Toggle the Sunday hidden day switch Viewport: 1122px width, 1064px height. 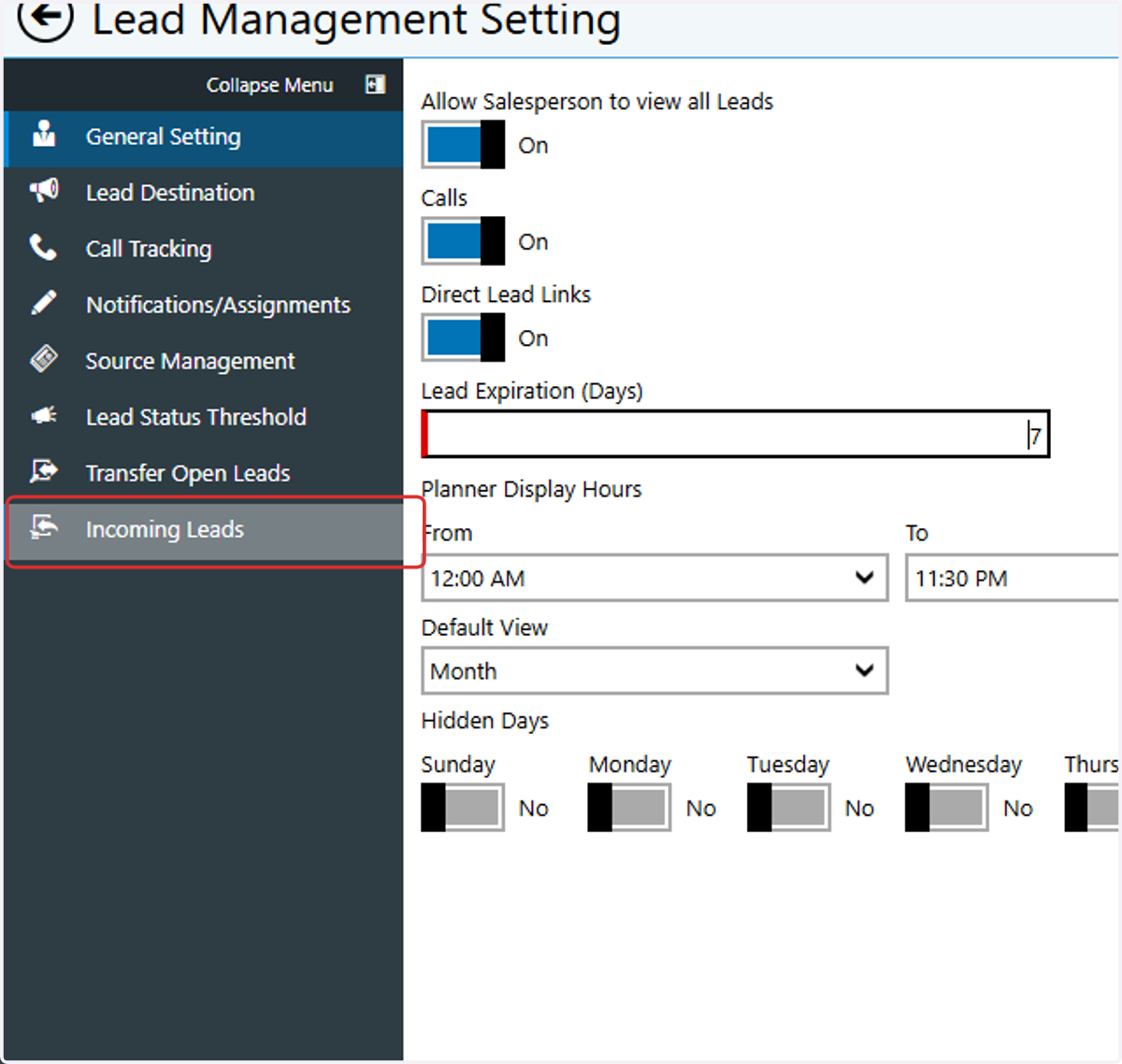(x=463, y=808)
